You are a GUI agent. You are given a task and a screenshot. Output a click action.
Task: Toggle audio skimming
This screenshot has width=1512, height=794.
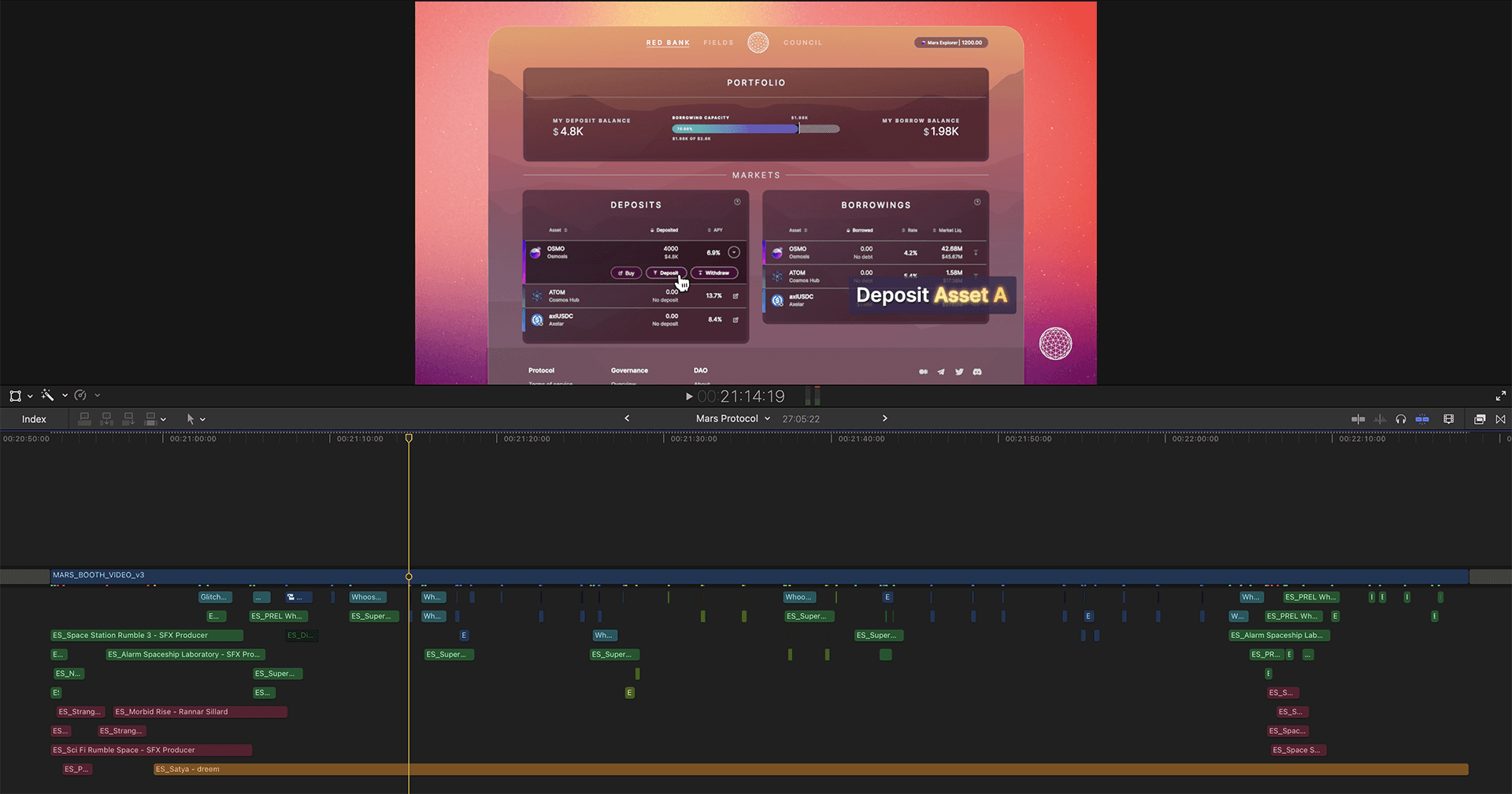(1380, 419)
